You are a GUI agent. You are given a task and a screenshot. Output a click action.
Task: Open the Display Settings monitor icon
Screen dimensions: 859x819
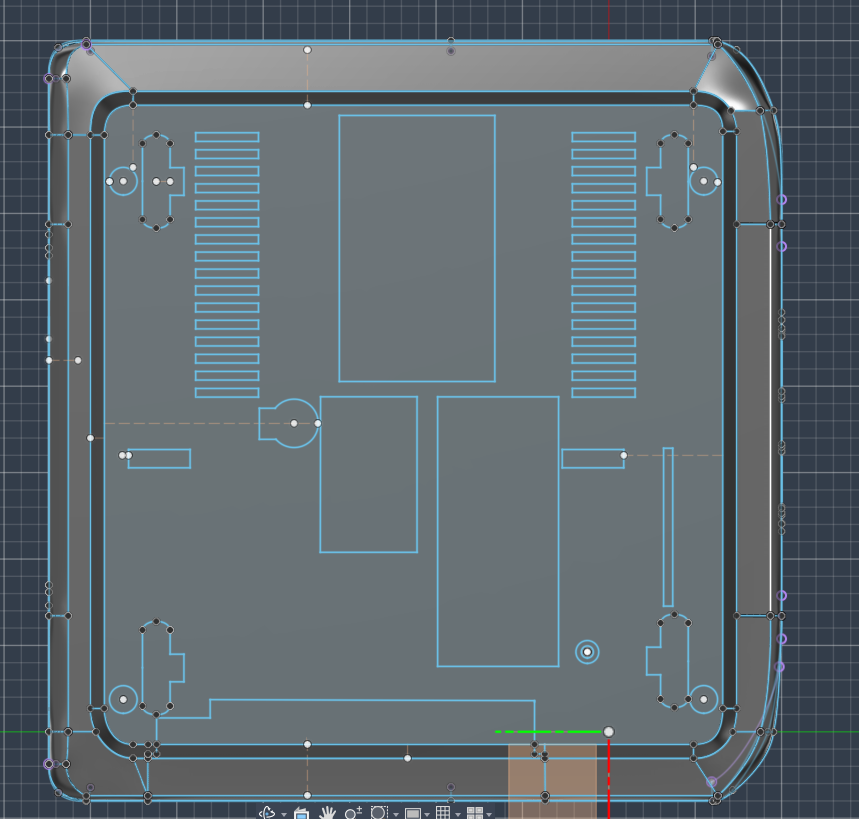point(413,814)
